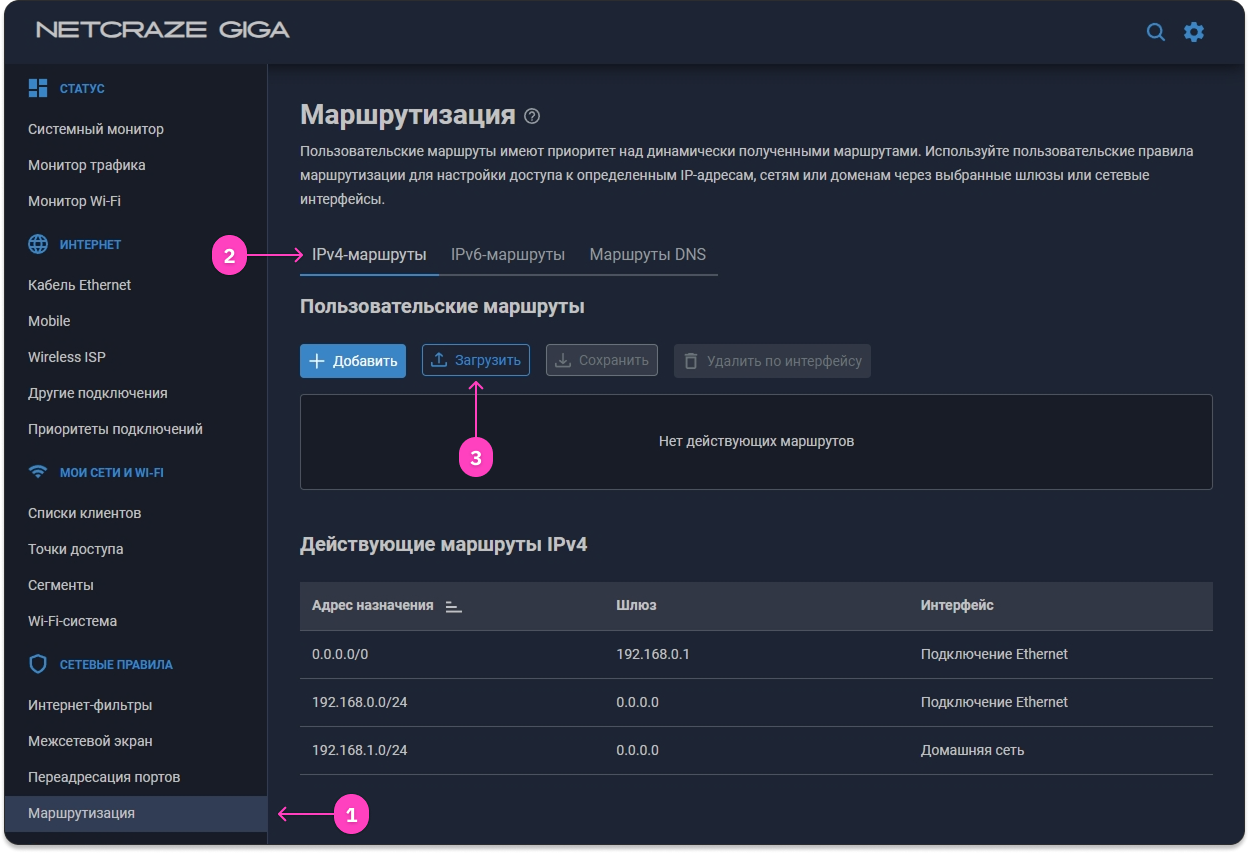The height and width of the screenshot is (853, 1249).
Task: Select the IPv4-маршруты tab
Action: (369, 254)
